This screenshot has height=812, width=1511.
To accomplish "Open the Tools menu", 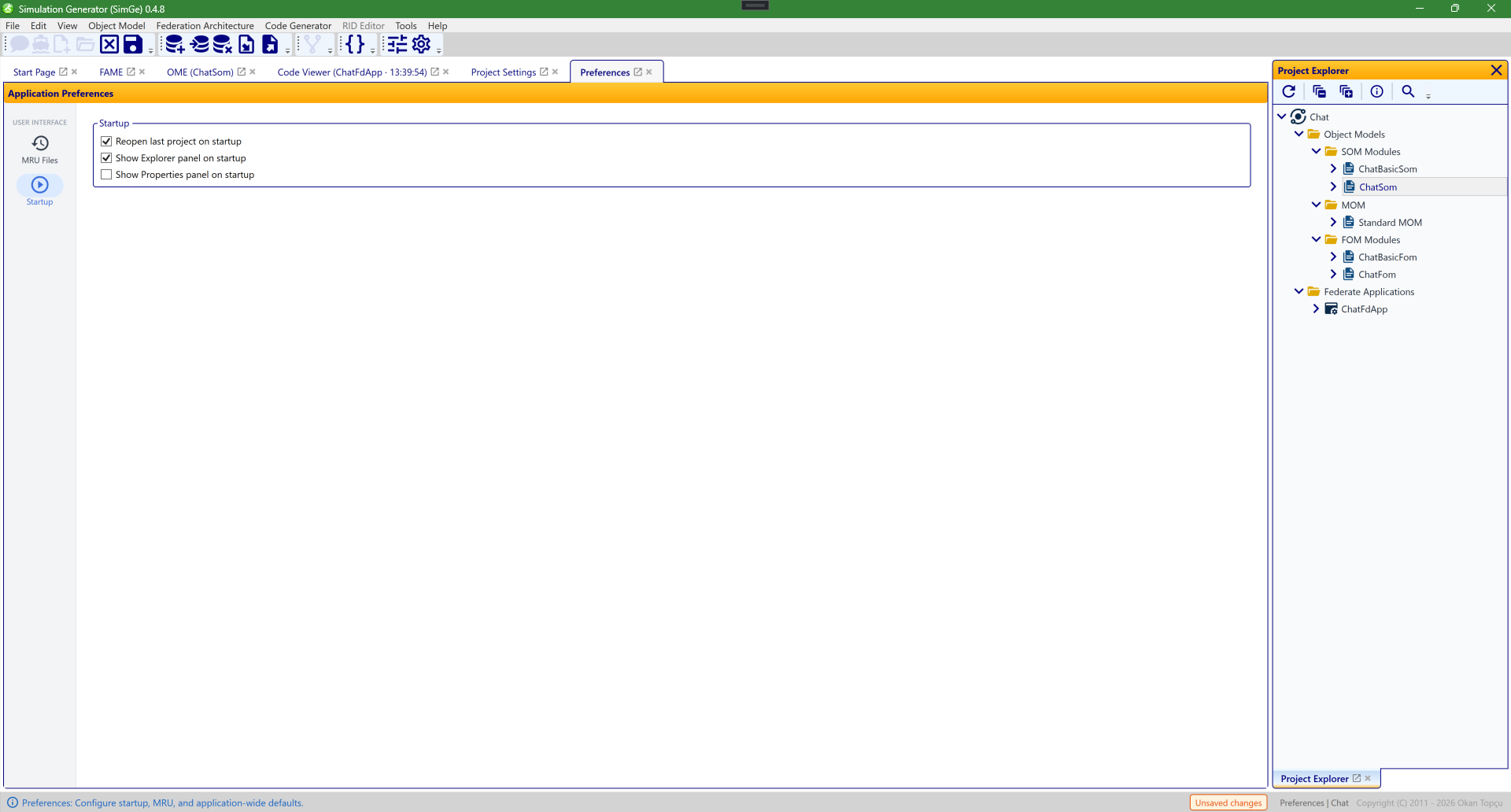I will (x=406, y=26).
